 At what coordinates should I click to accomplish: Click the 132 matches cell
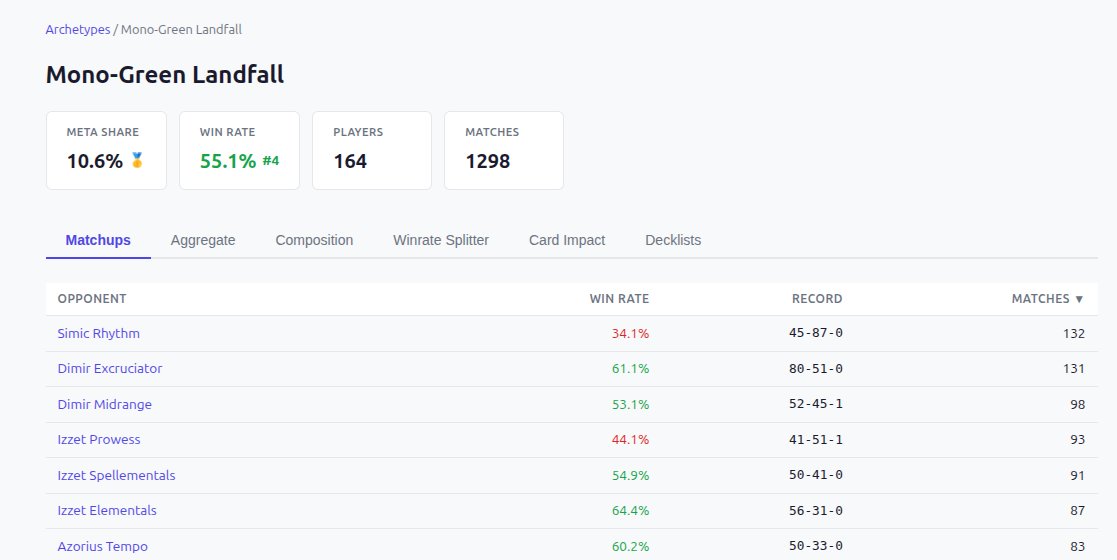click(1074, 333)
